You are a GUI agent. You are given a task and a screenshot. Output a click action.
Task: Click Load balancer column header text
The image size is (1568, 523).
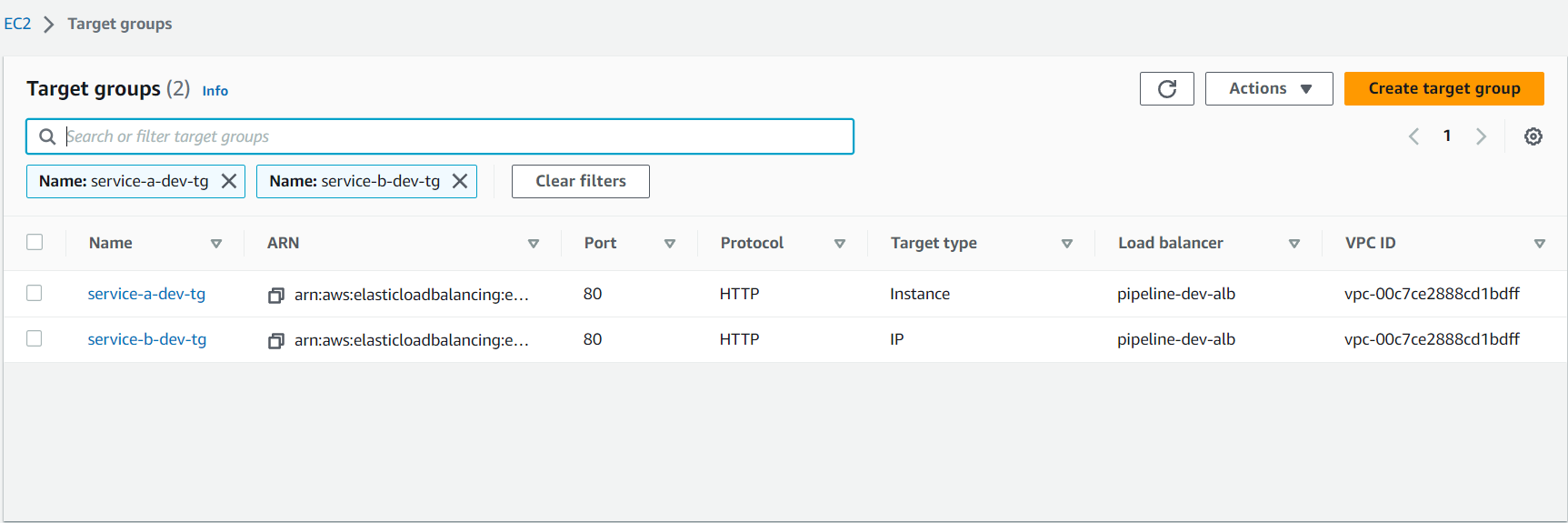click(1171, 243)
